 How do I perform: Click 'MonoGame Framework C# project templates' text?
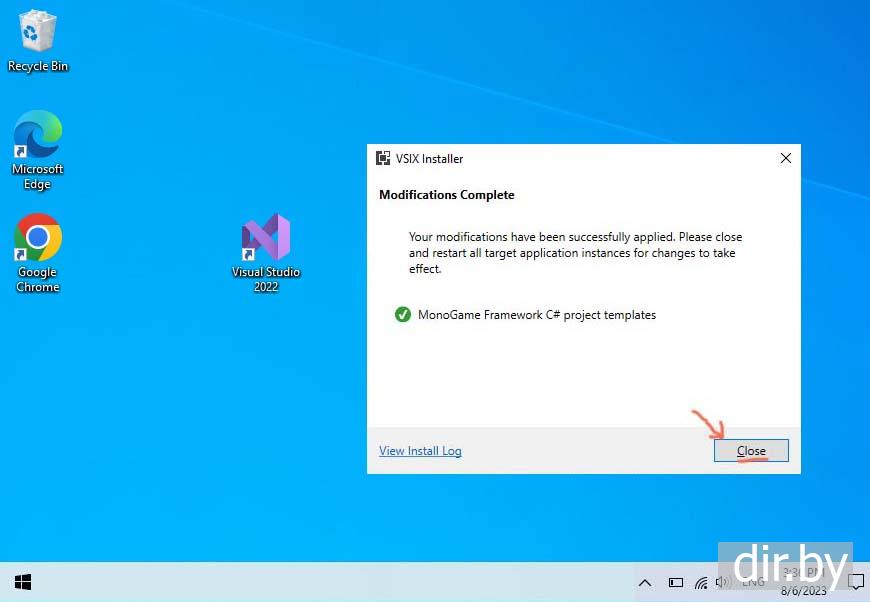[x=537, y=315]
